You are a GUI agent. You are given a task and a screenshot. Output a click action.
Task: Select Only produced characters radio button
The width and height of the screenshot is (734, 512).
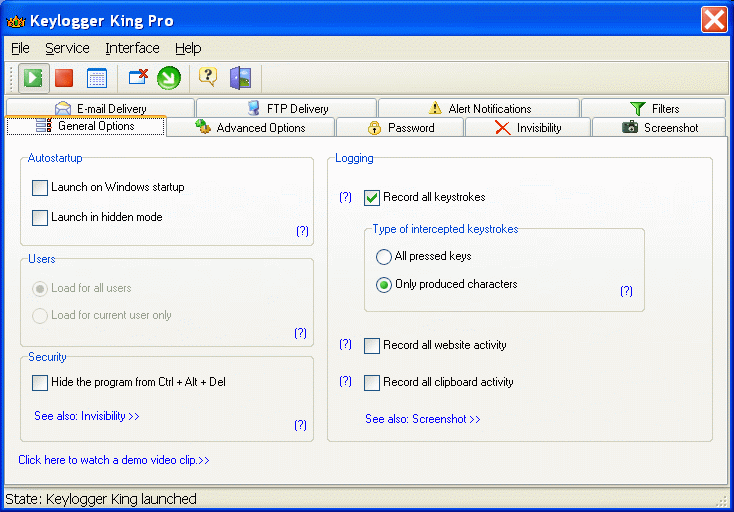383,285
